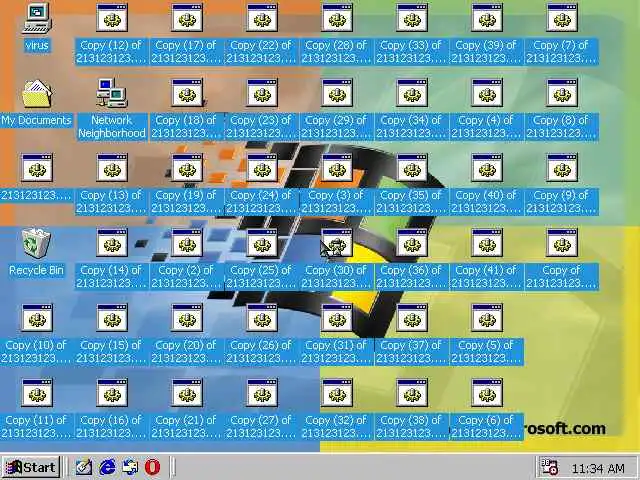640x480 pixels.
Task: Select the Copy (15) of 213123123 icon
Action: click(112, 318)
